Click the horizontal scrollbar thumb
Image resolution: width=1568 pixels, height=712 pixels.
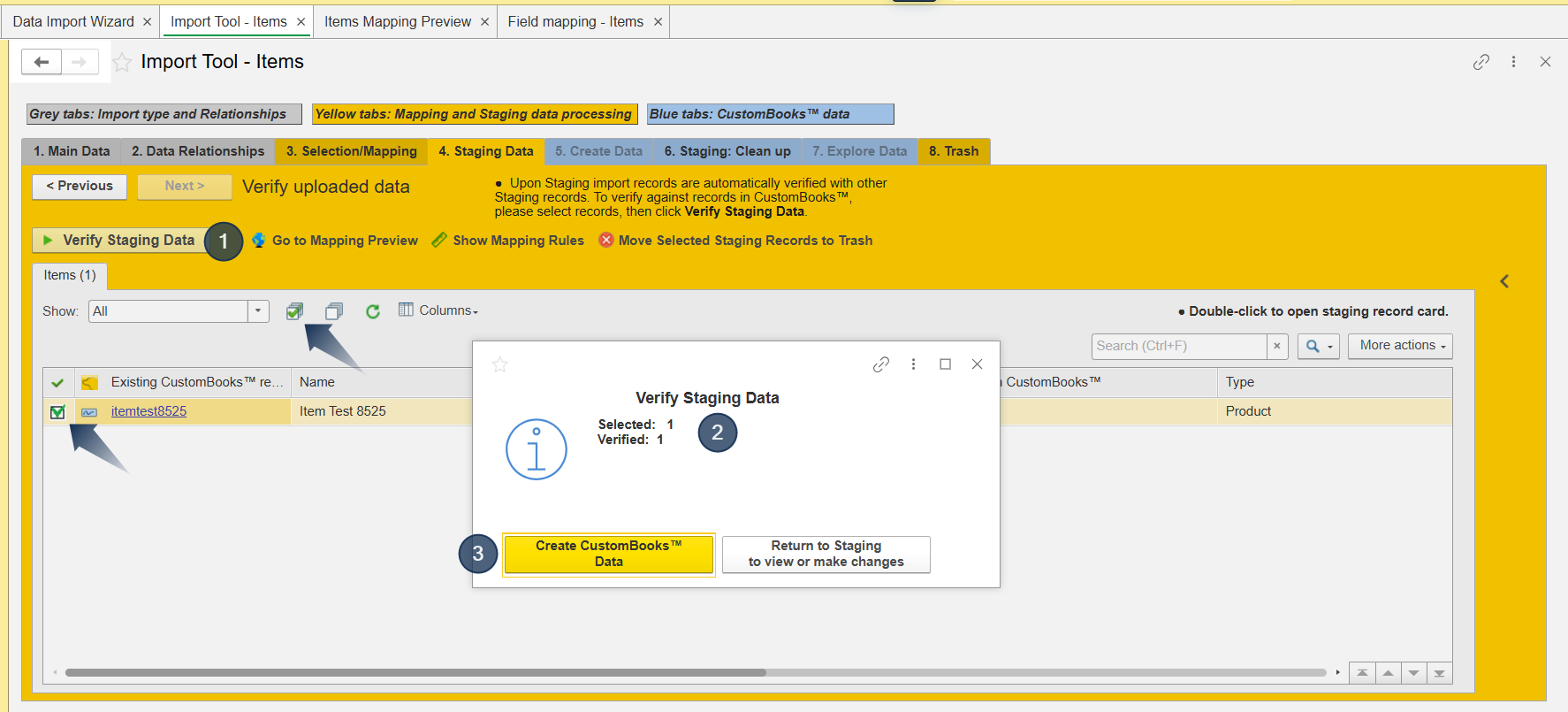pos(415,672)
